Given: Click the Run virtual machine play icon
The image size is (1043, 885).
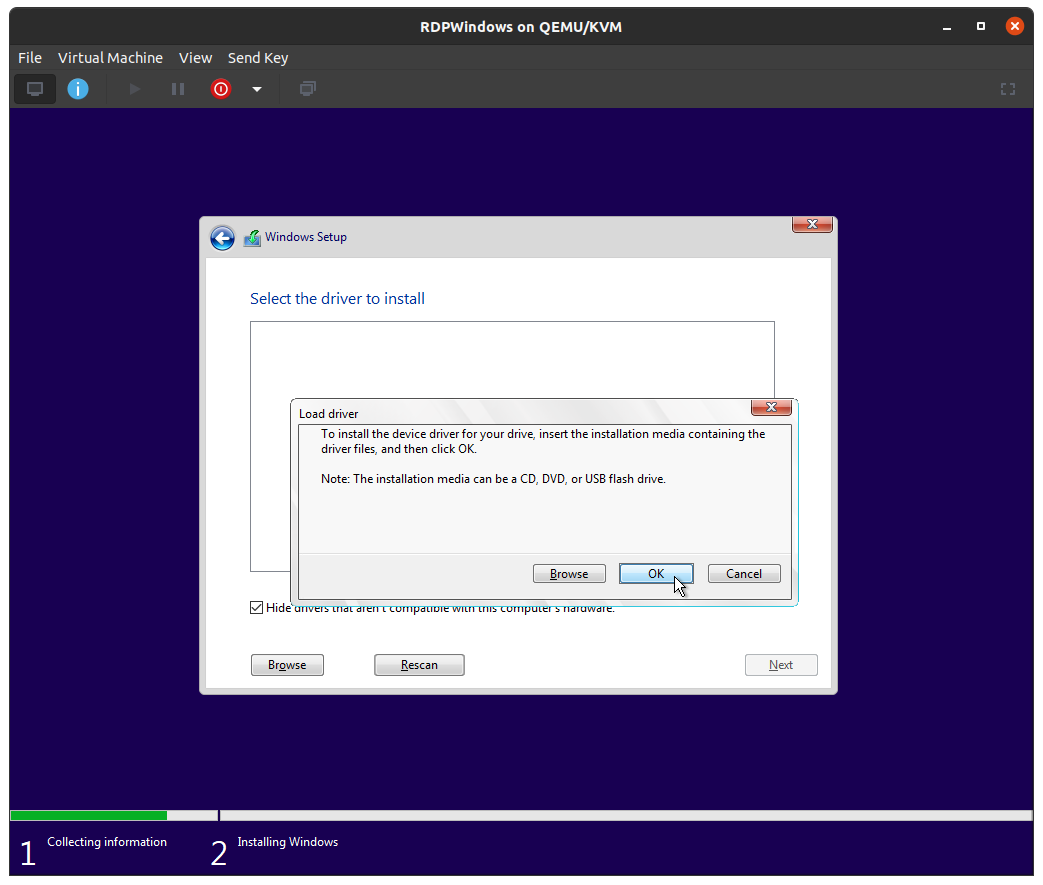Looking at the screenshot, I should click(x=135, y=89).
